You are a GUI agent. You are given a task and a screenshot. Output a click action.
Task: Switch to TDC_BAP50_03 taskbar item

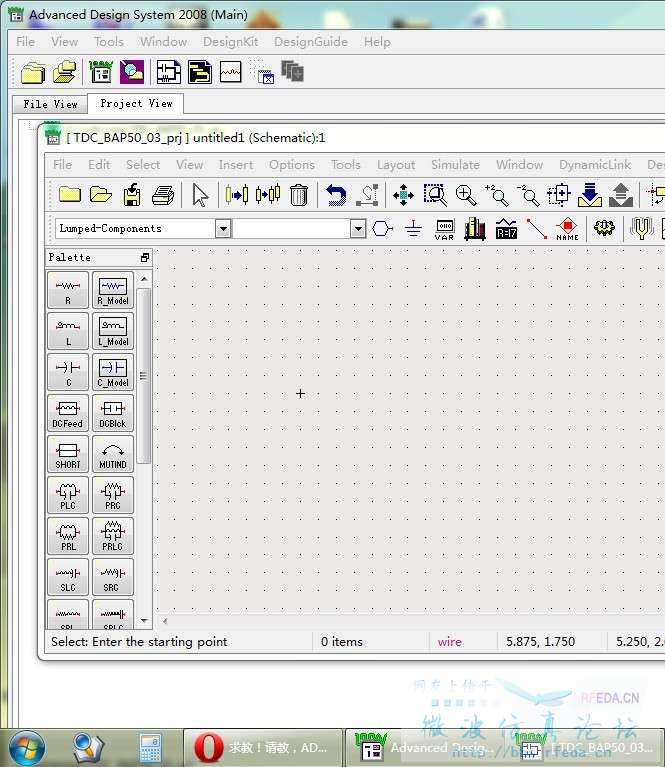(585, 747)
